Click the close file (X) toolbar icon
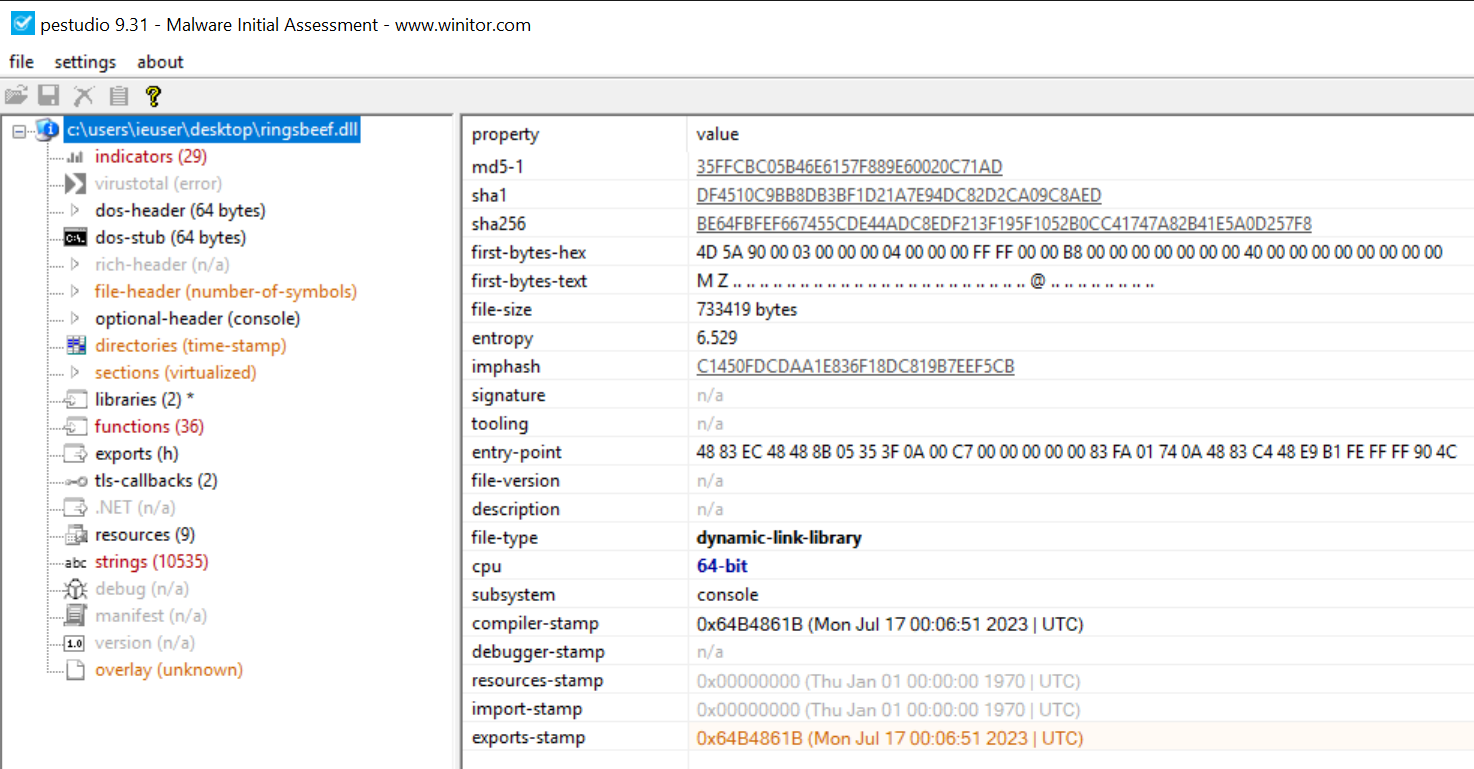The width and height of the screenshot is (1474, 769). point(84,96)
